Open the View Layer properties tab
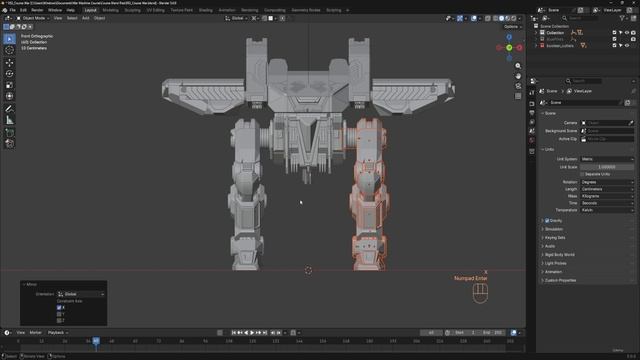This screenshot has height=360, width=640. click(x=532, y=122)
